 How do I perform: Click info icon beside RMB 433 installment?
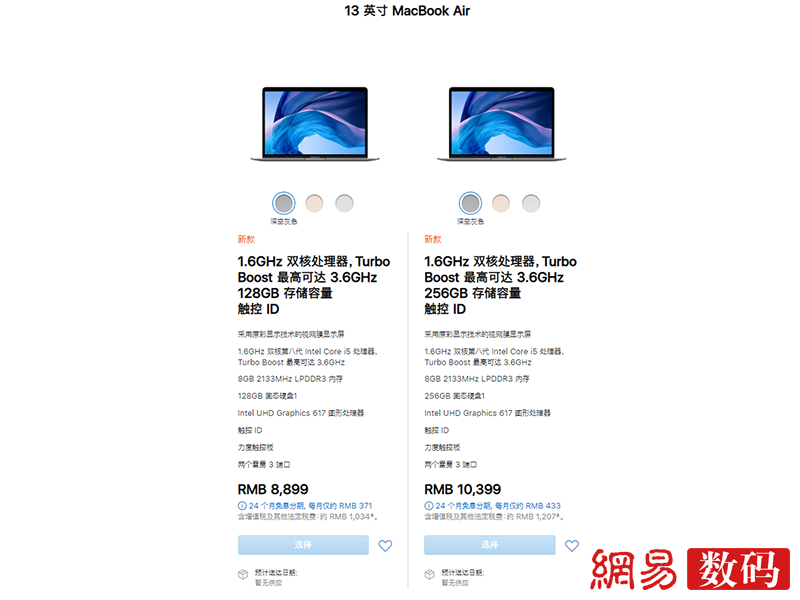pos(429,506)
